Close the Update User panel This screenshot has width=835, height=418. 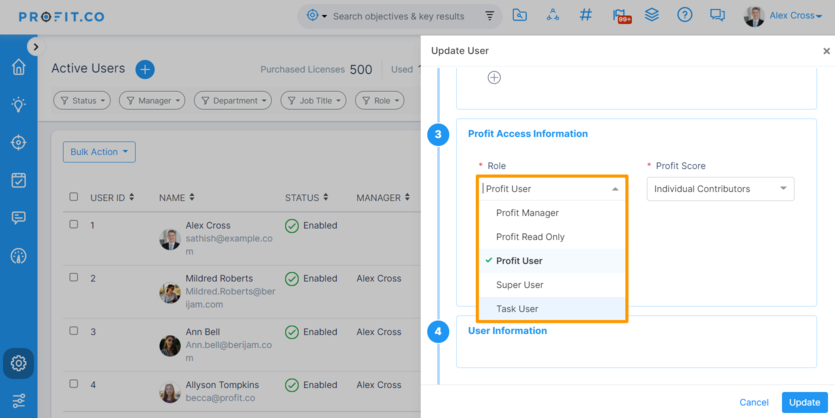[x=826, y=51]
